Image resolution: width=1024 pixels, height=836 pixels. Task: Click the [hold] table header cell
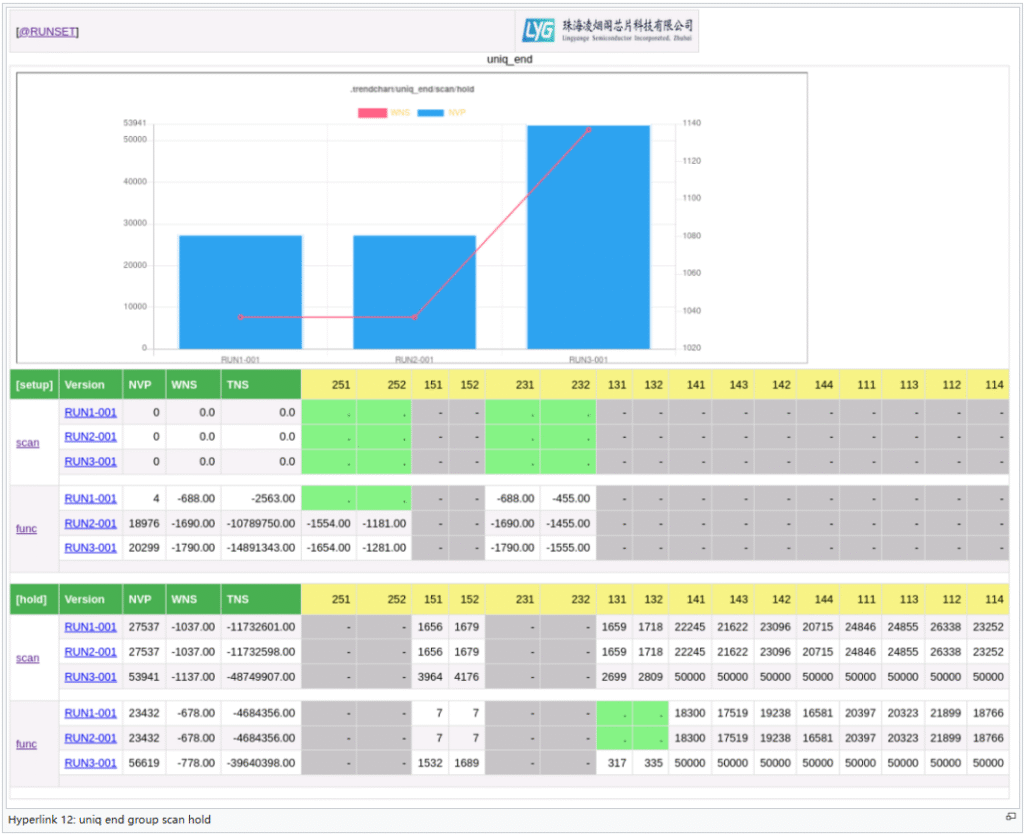(x=34, y=599)
